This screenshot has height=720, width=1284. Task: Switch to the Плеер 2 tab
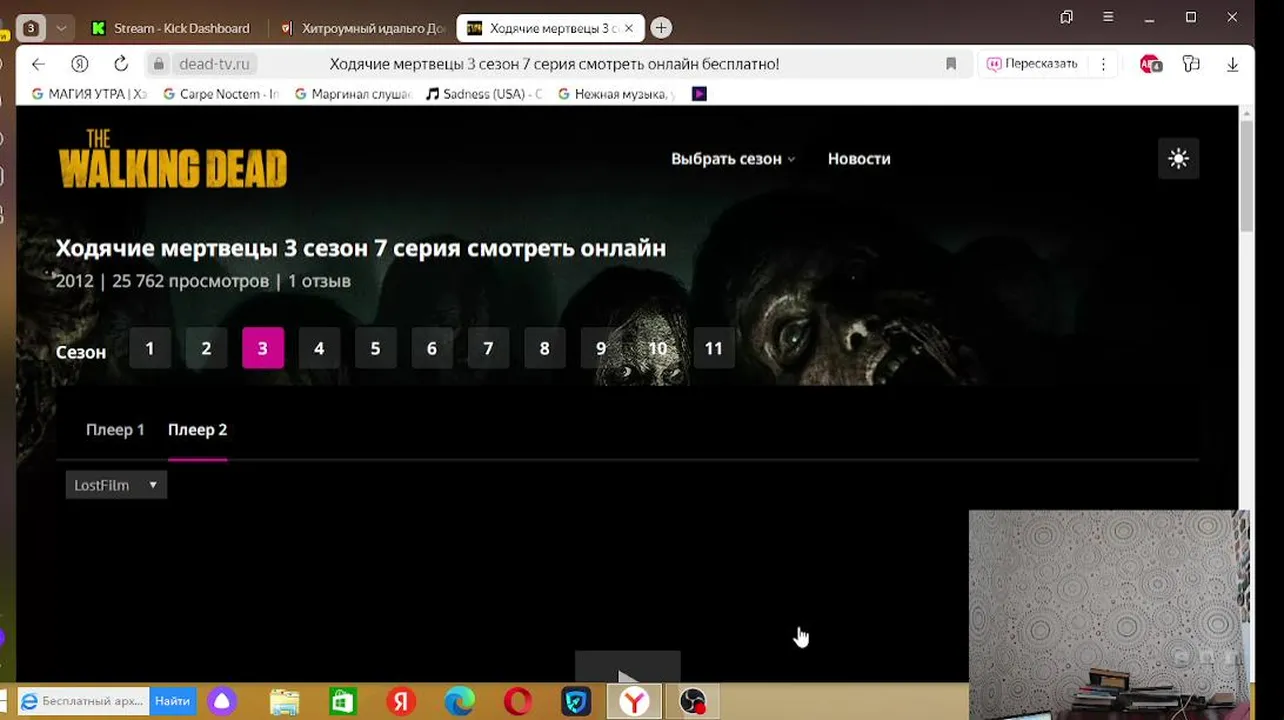(x=197, y=429)
